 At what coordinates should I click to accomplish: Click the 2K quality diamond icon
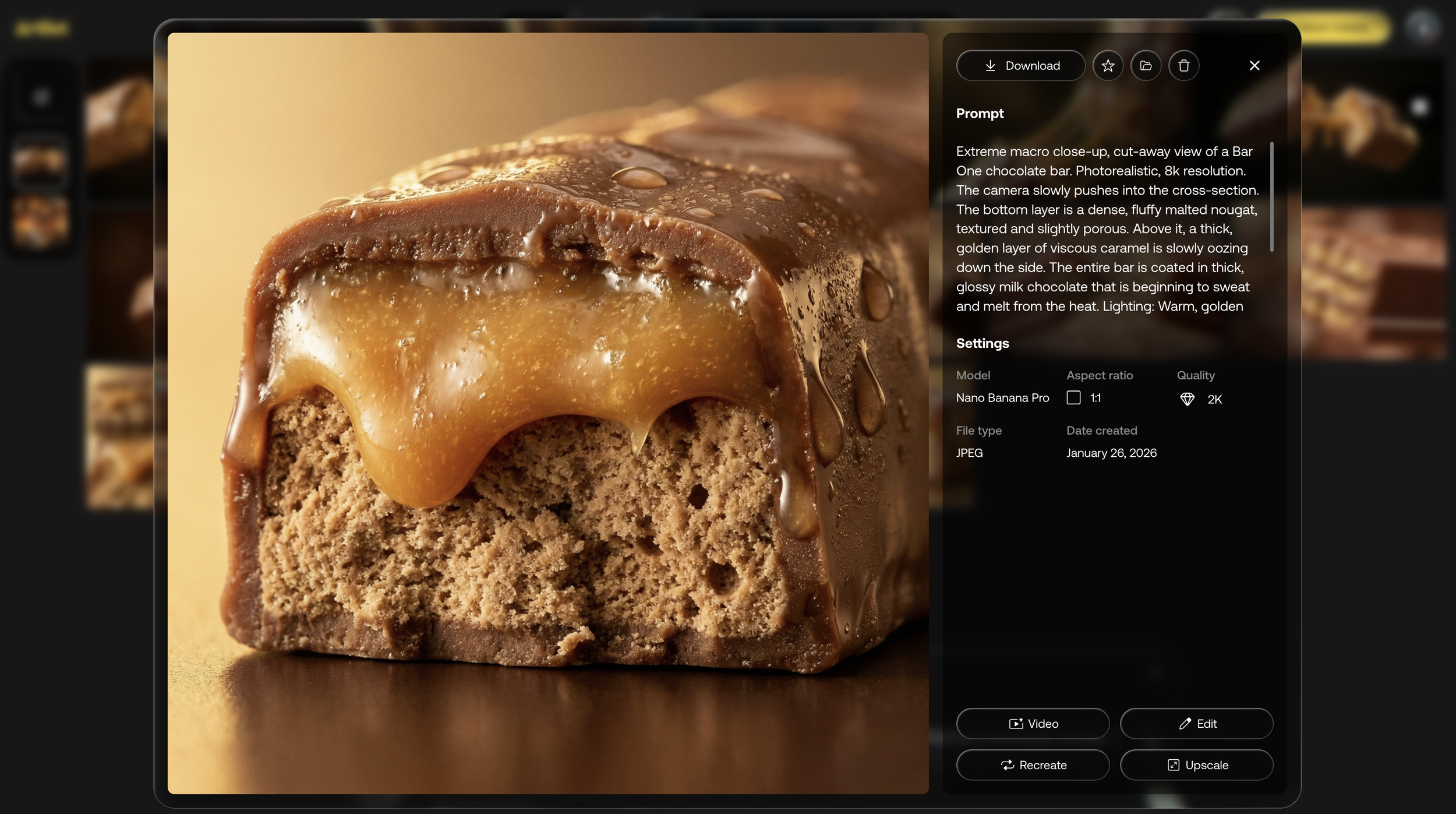coord(1187,399)
